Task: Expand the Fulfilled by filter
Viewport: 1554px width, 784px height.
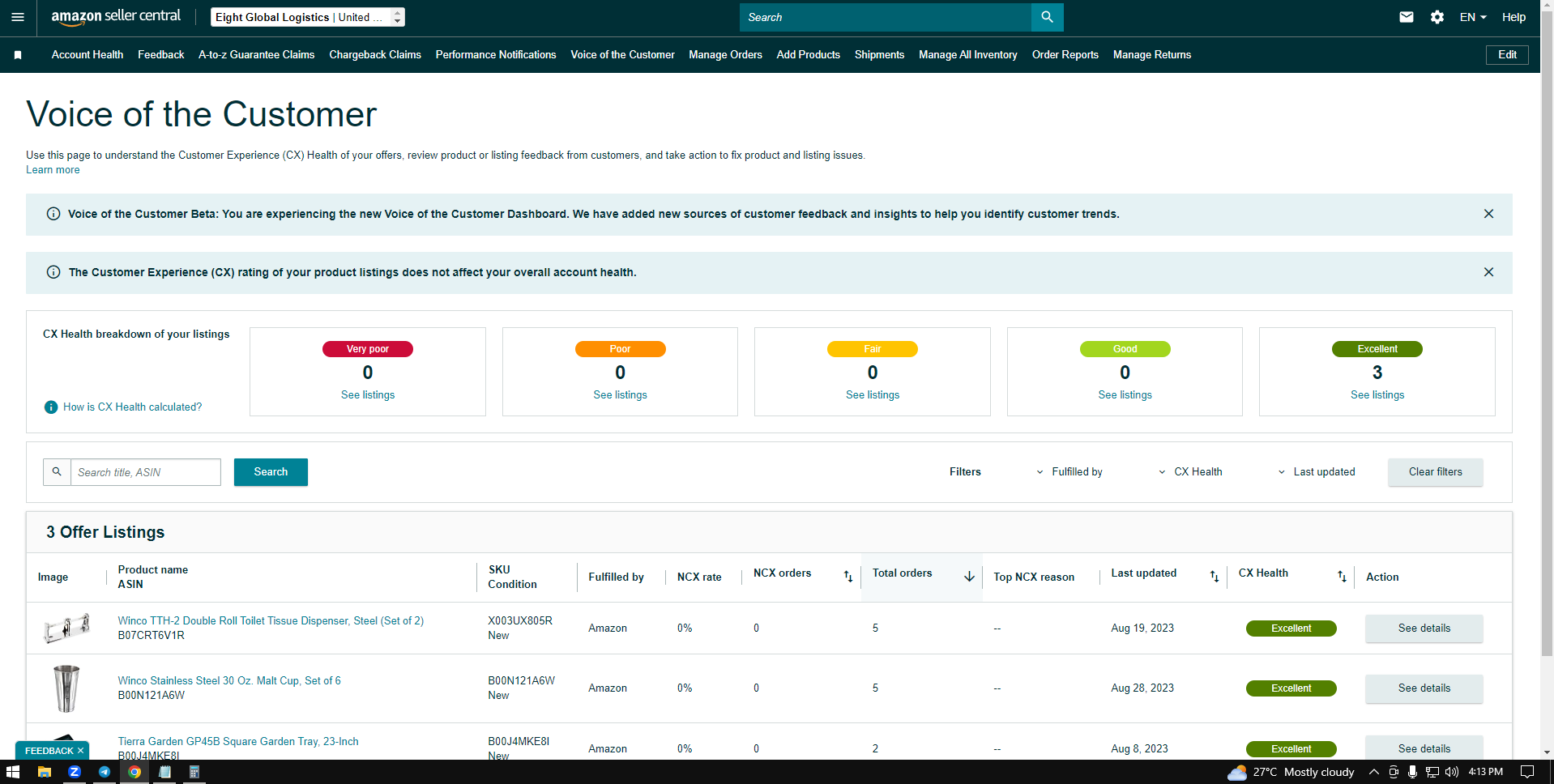Action: click(1069, 472)
